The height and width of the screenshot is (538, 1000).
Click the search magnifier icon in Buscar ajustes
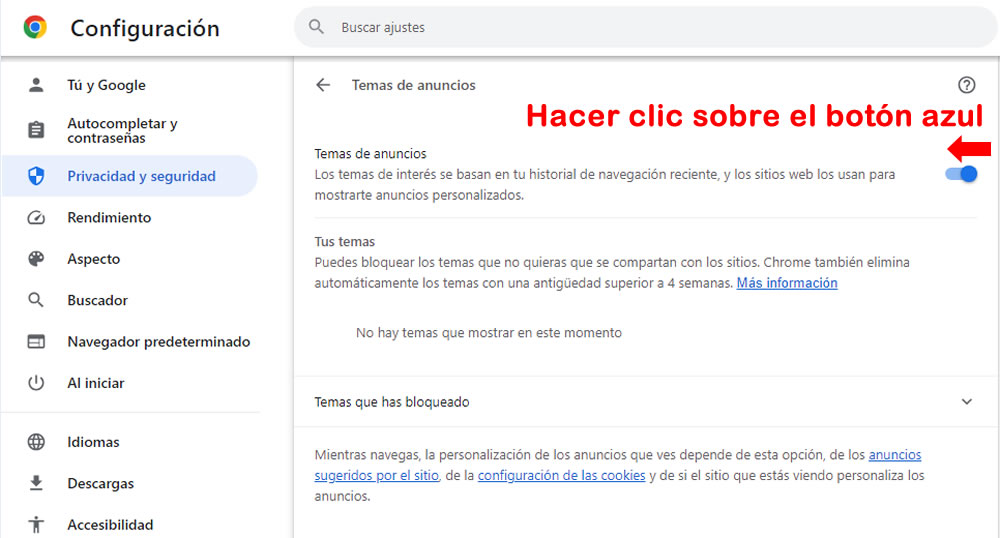[x=316, y=27]
